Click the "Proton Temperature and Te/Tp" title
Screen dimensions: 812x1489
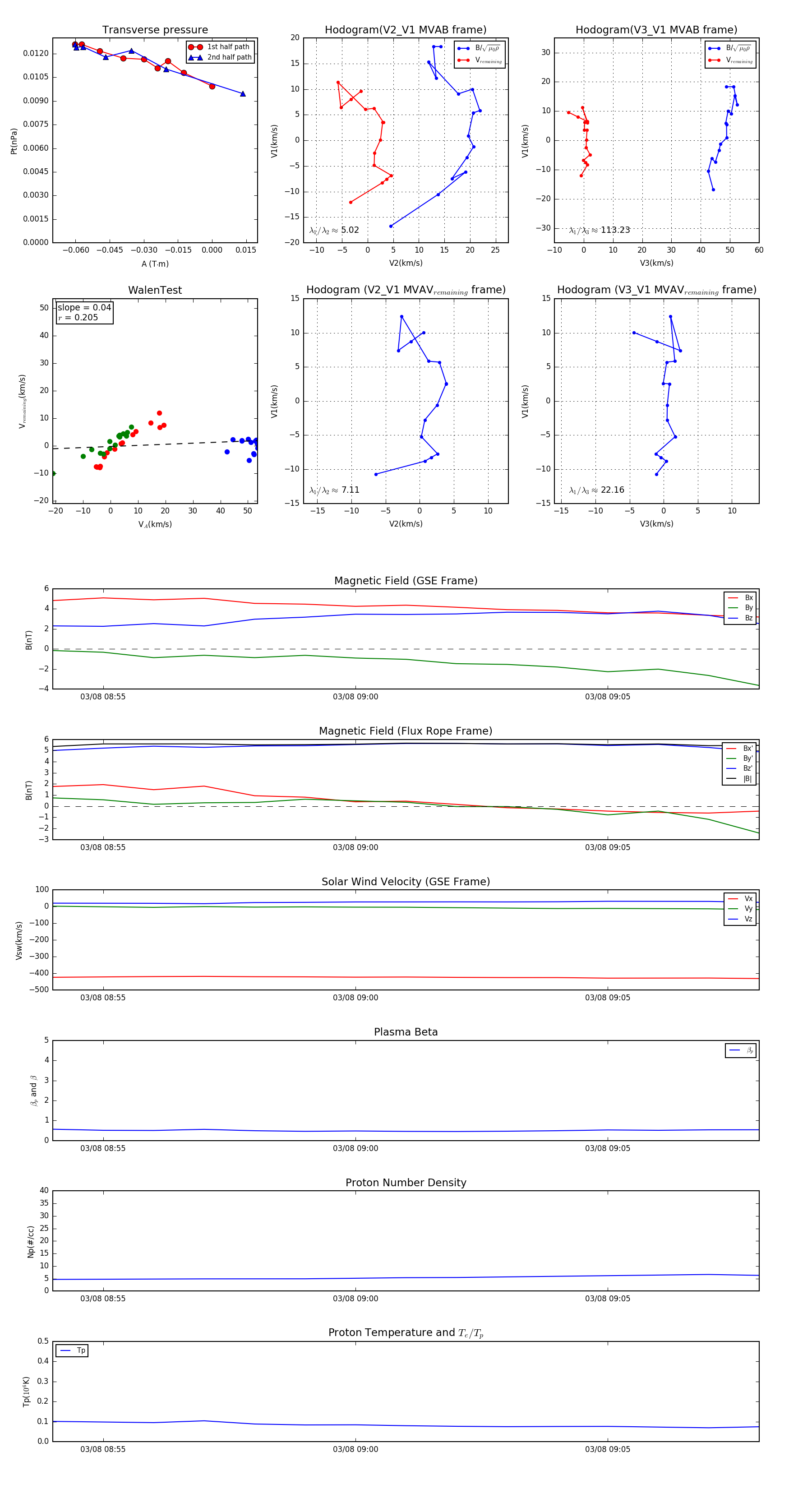click(406, 1333)
